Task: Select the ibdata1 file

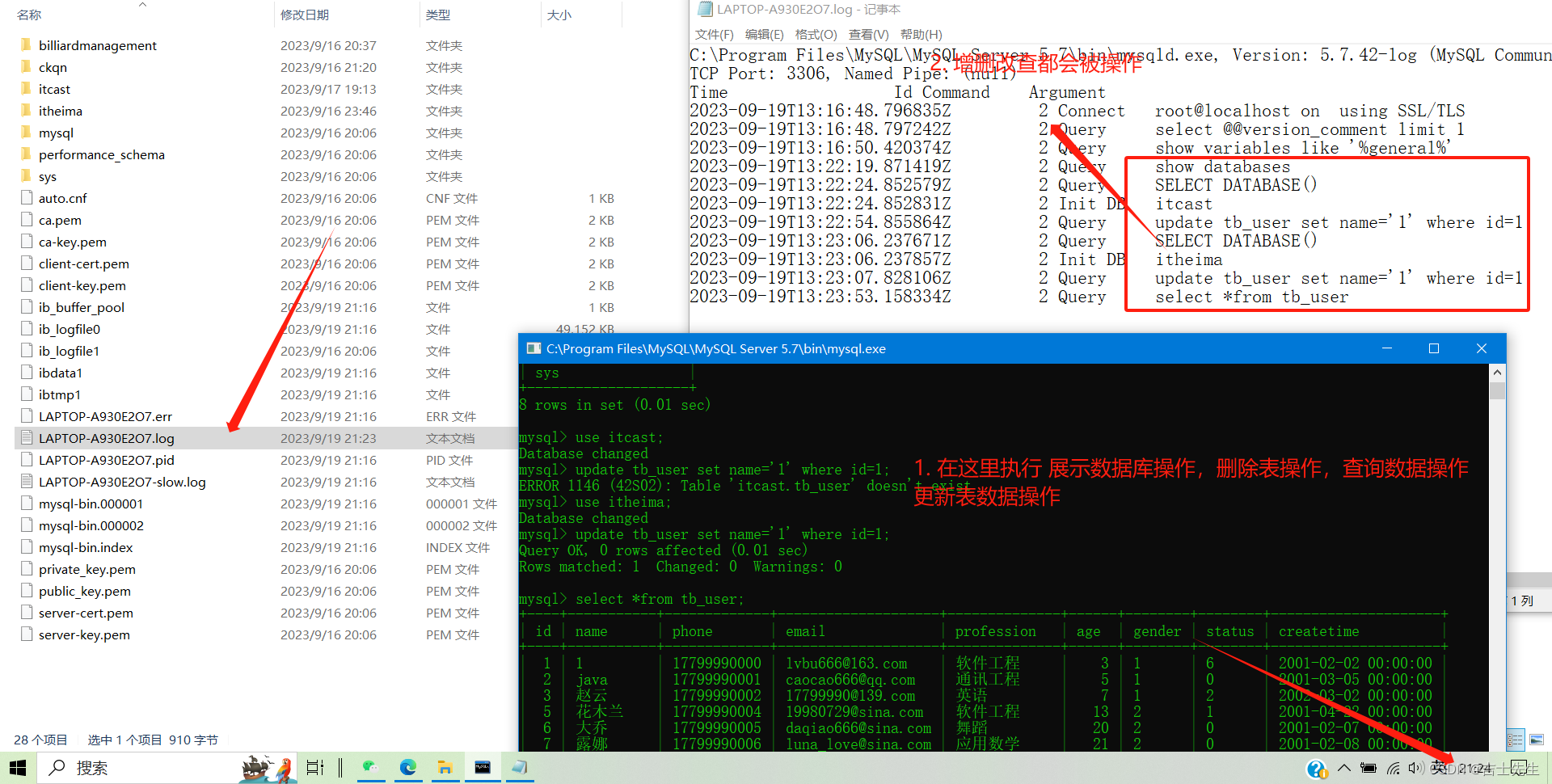Action: pyautogui.click(x=61, y=373)
